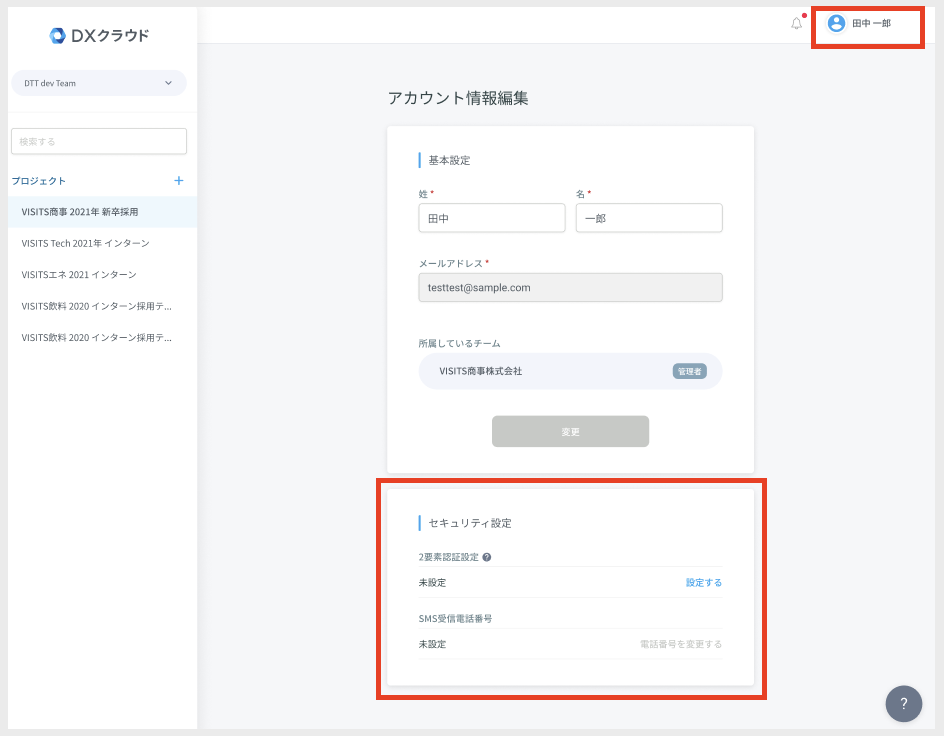This screenshot has height=736, width=944.
Task: Click the DXクラウド logo text
Action: point(110,36)
